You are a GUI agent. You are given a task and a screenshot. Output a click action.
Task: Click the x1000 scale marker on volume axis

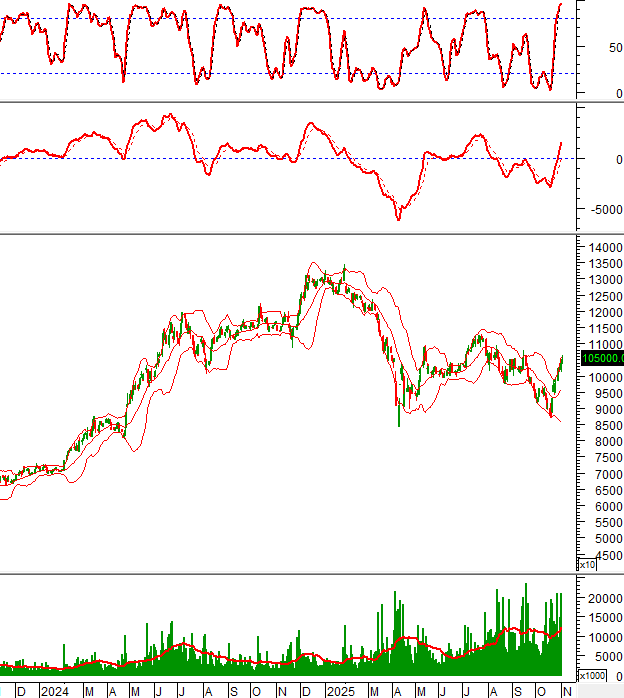point(592,676)
